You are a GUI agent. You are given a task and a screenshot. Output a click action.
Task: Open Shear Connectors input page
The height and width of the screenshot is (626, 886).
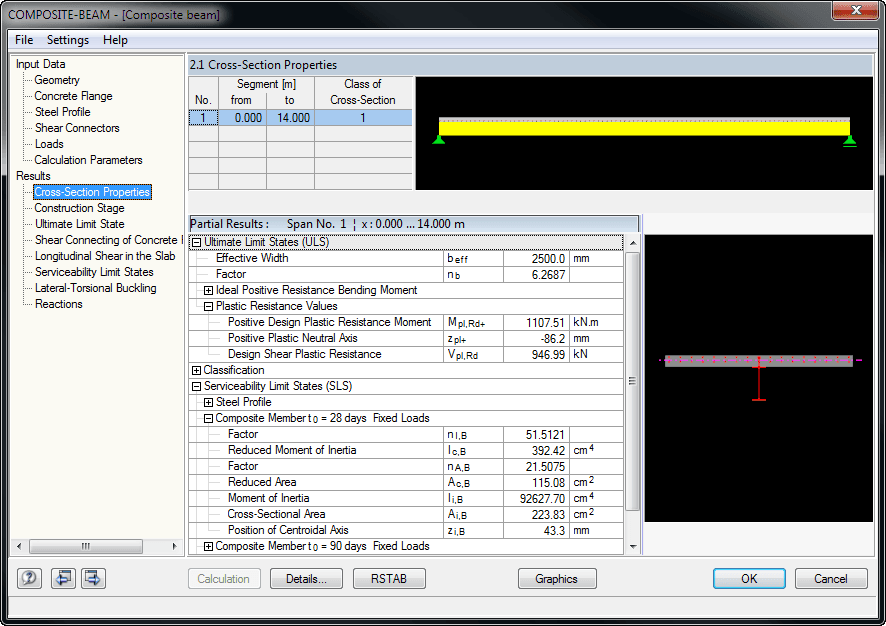77,128
